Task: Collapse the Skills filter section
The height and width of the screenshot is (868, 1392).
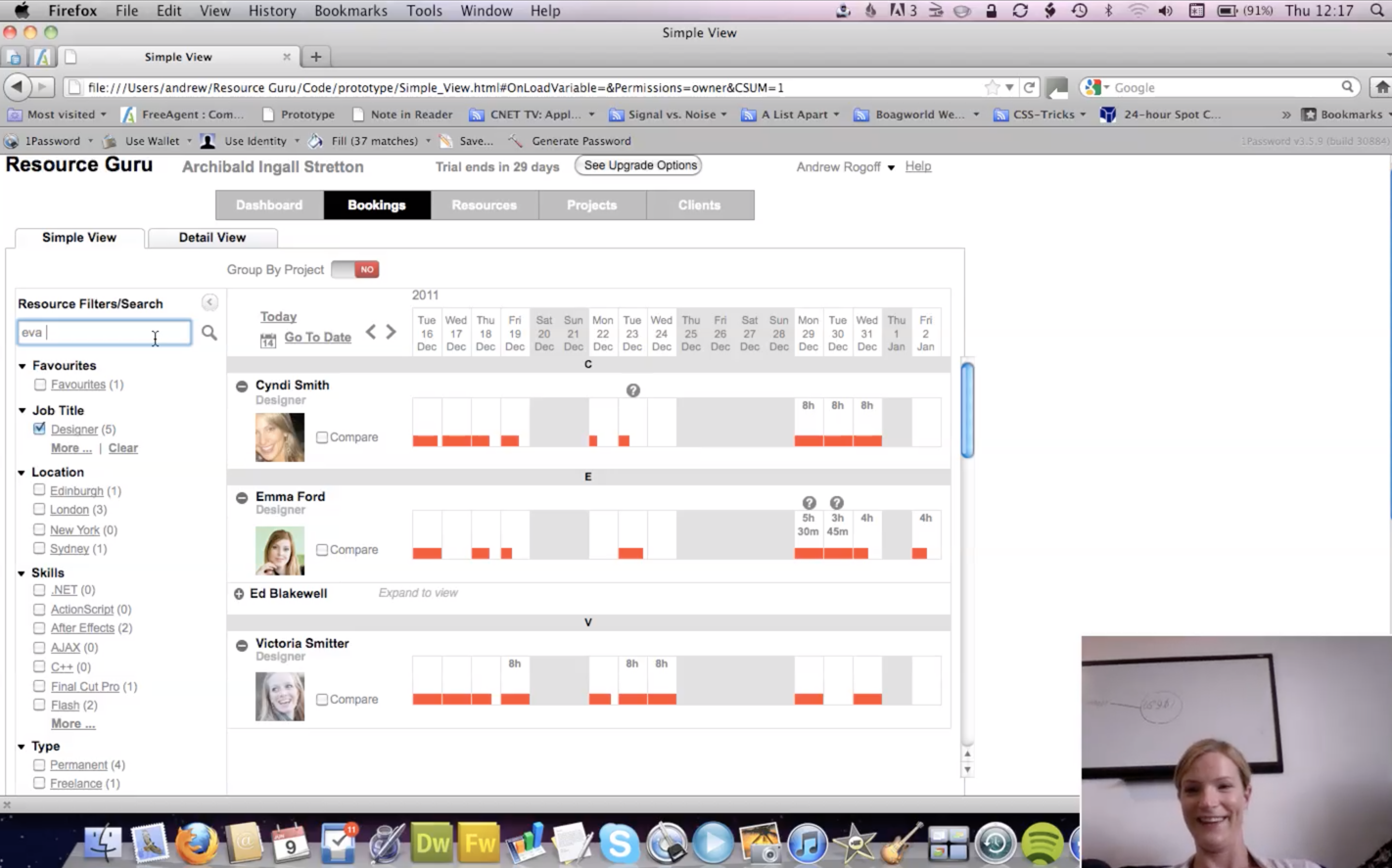Action: (23, 572)
